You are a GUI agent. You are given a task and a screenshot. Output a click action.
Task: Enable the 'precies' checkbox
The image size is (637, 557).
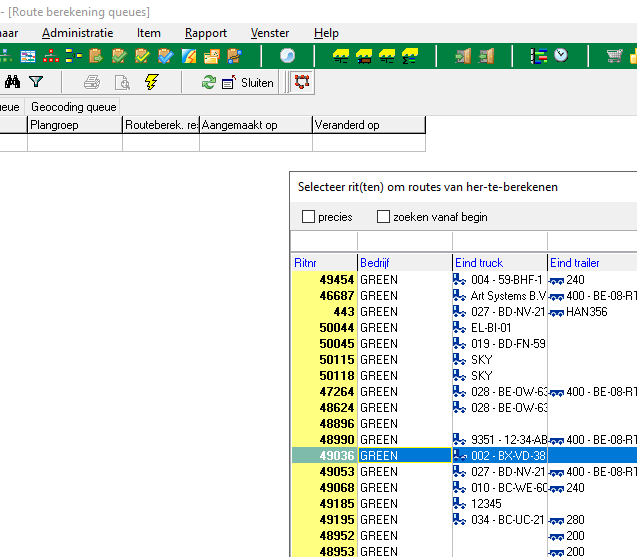point(309,217)
